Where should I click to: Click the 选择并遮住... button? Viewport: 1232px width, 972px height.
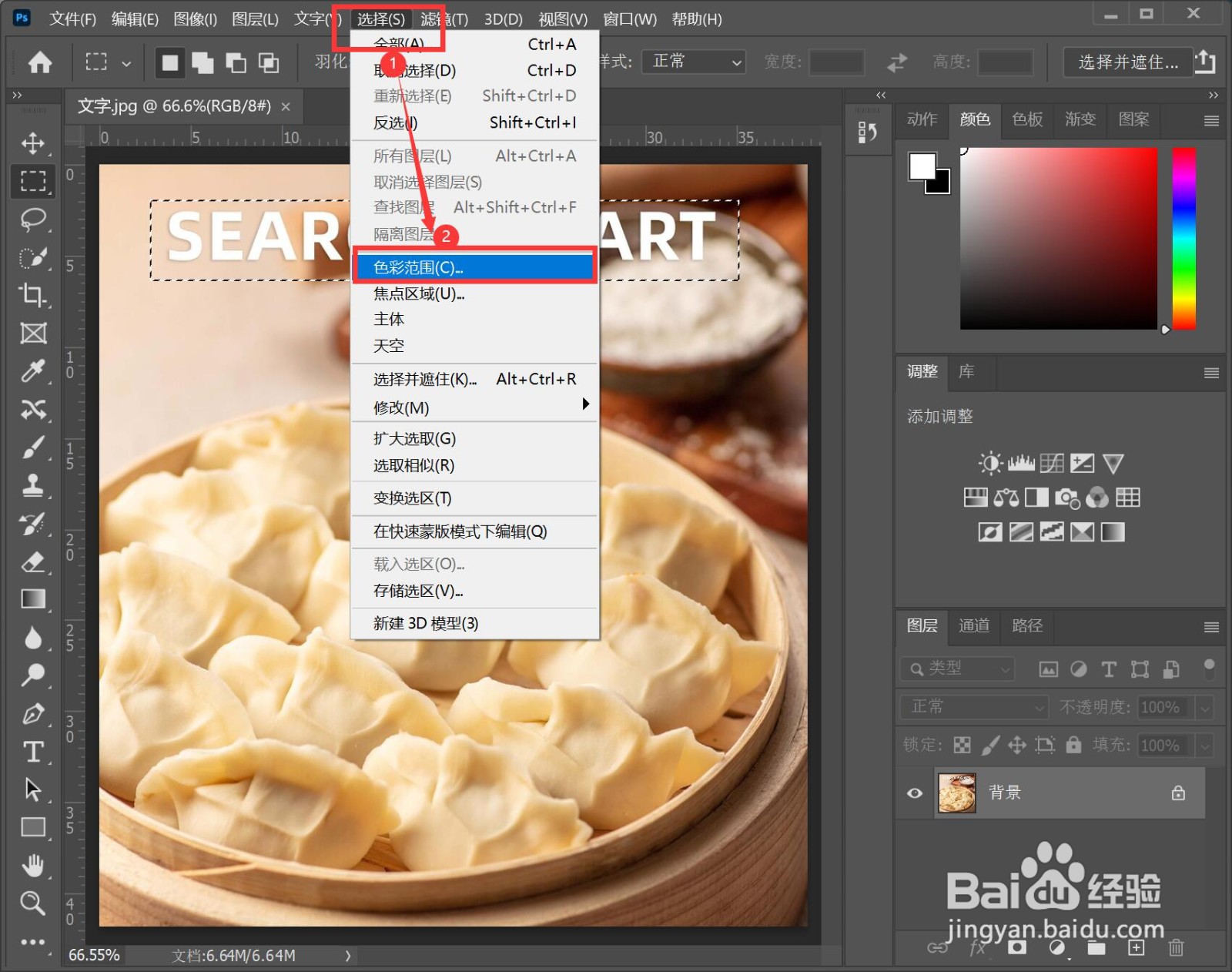coord(1128,62)
